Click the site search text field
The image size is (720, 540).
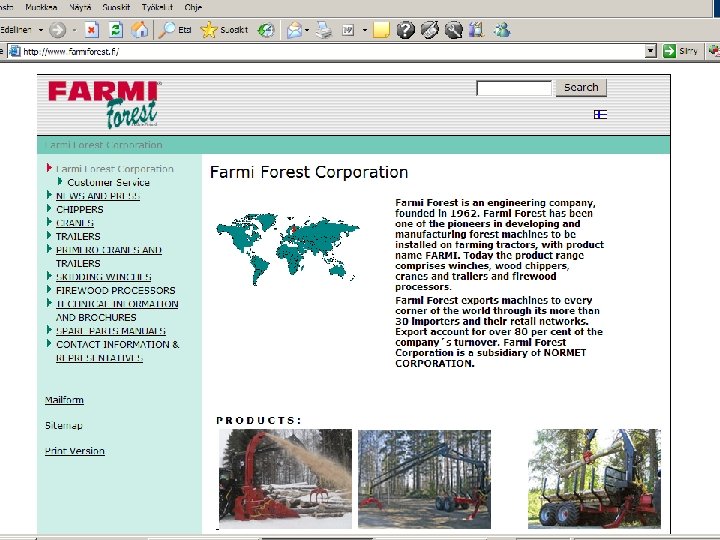(x=514, y=88)
